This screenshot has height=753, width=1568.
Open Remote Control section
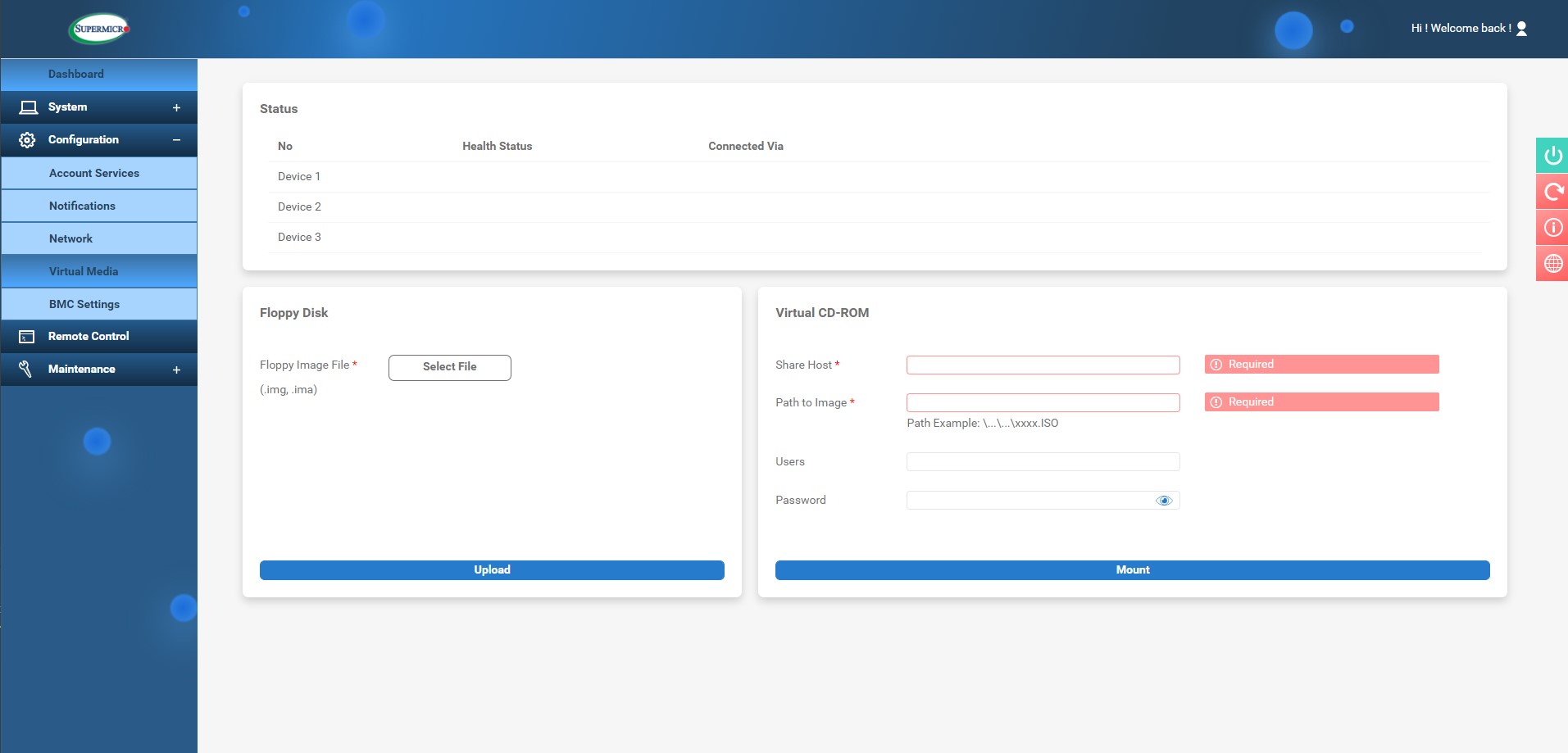tap(89, 337)
